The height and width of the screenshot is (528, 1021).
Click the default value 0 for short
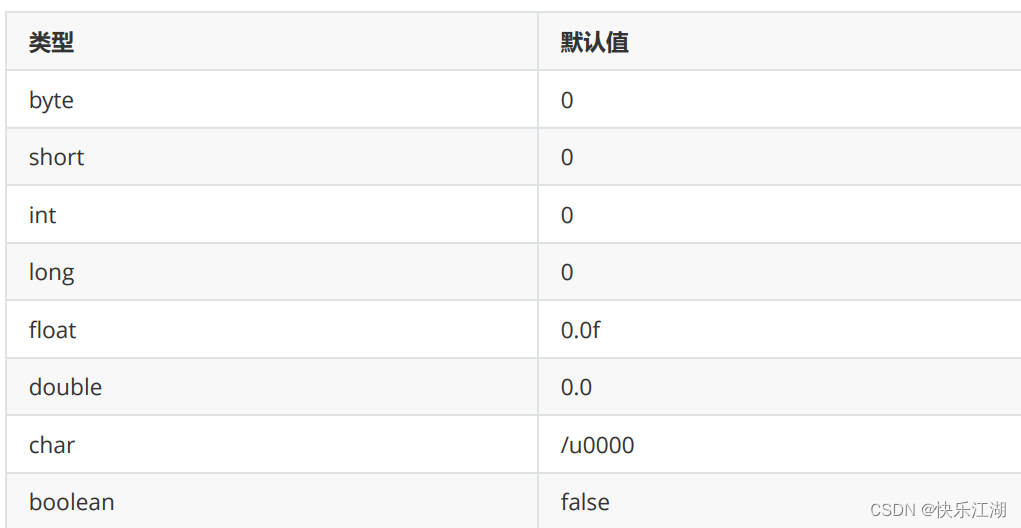(566, 157)
